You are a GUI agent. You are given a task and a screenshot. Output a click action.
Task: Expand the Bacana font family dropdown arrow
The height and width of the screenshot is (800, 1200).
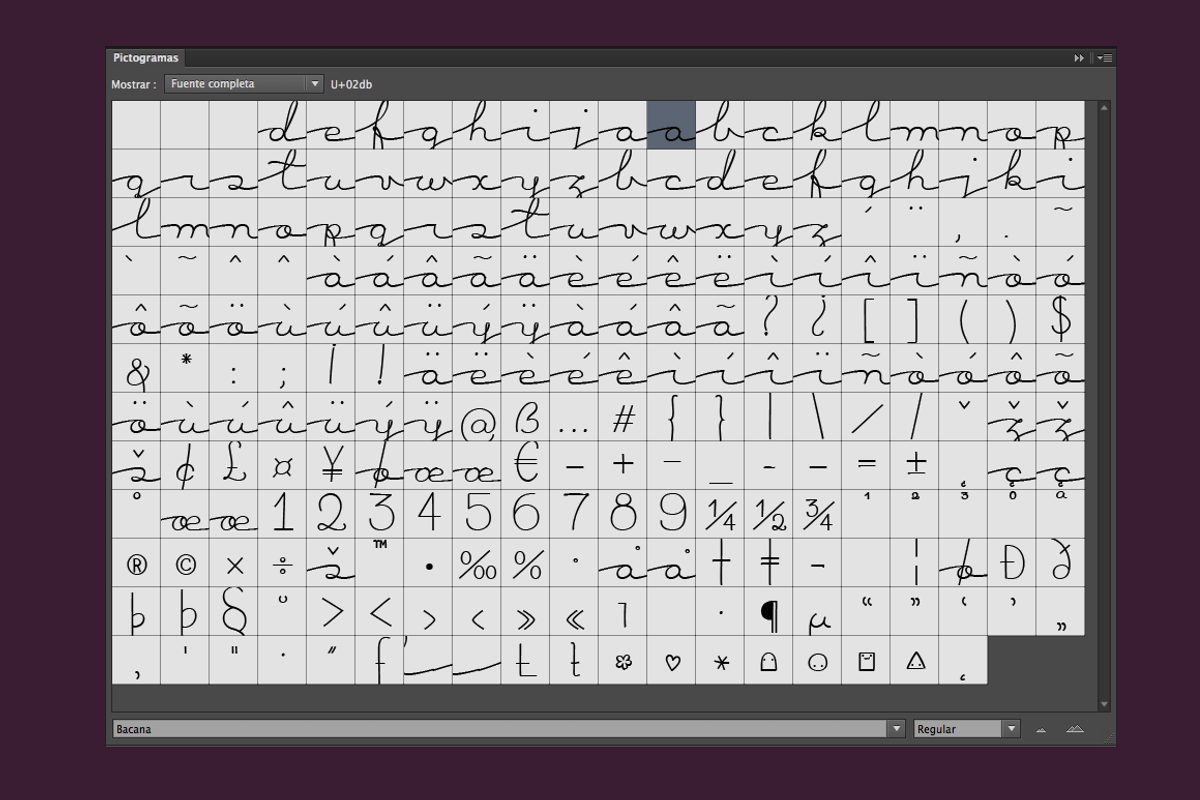click(897, 729)
